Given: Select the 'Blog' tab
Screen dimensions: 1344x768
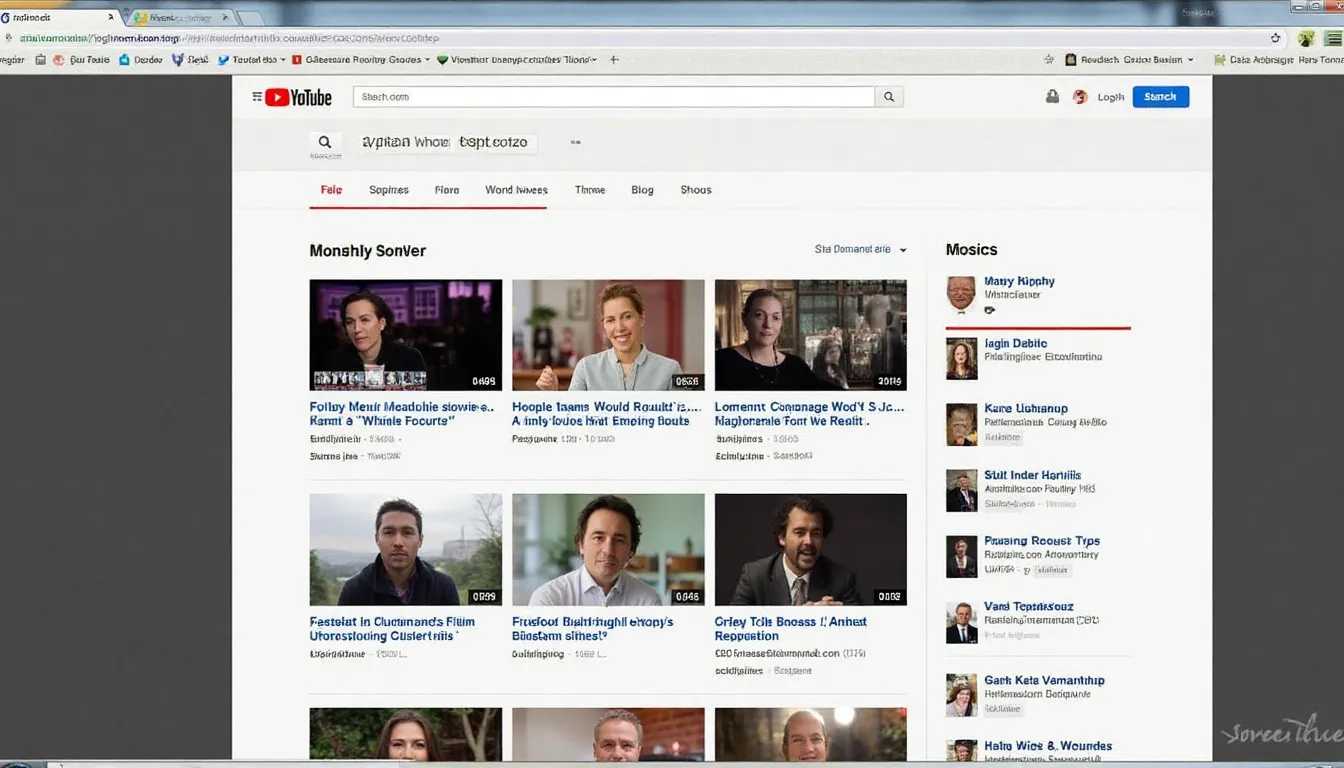Looking at the screenshot, I should [x=642, y=190].
